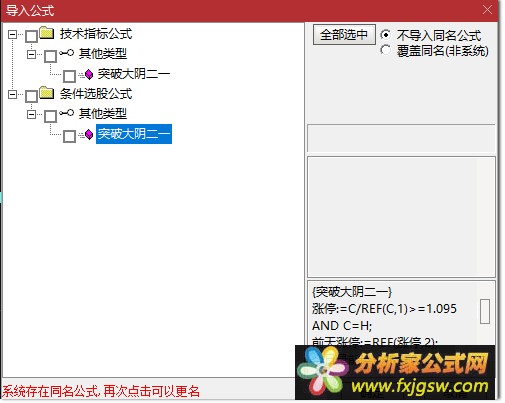Select the 技术指标公式 tree label
Screen dimensions: 505x403
tap(96, 34)
